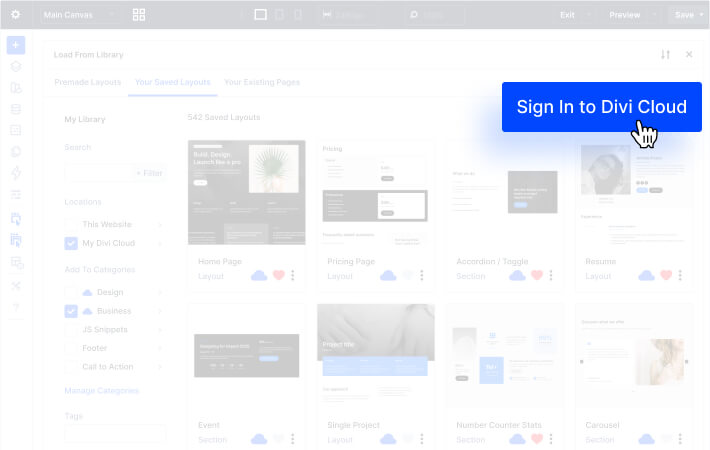
Task: Open three-dot menu on Event card
Action: [x=293, y=439]
